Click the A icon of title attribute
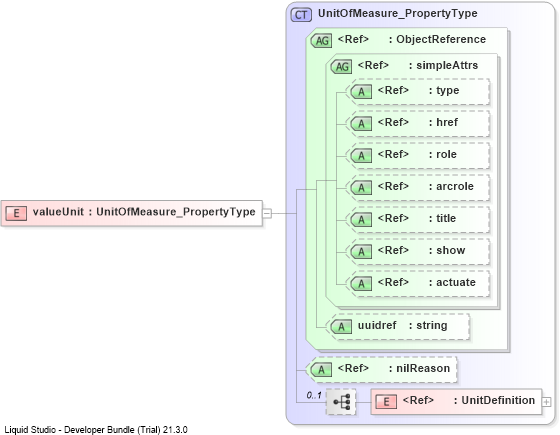 (x=361, y=220)
